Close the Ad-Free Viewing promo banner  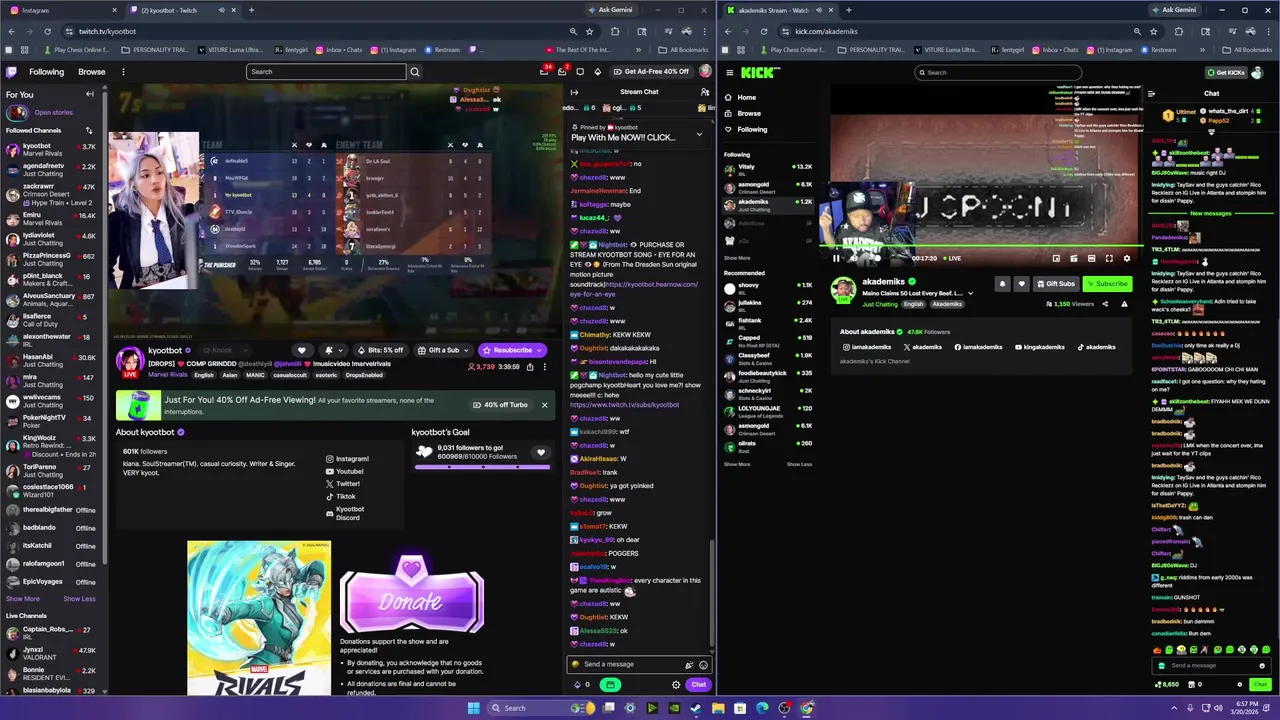tap(544, 405)
